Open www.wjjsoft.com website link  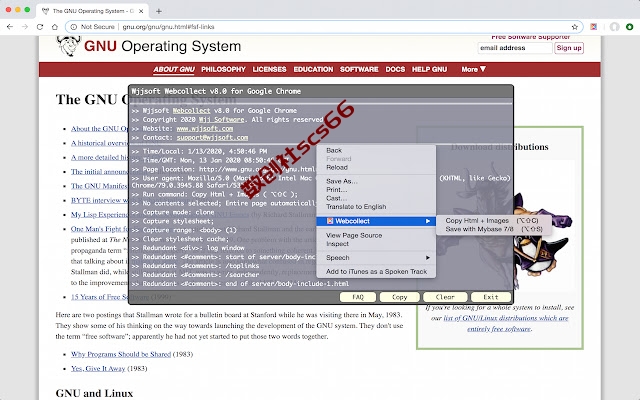coord(204,129)
